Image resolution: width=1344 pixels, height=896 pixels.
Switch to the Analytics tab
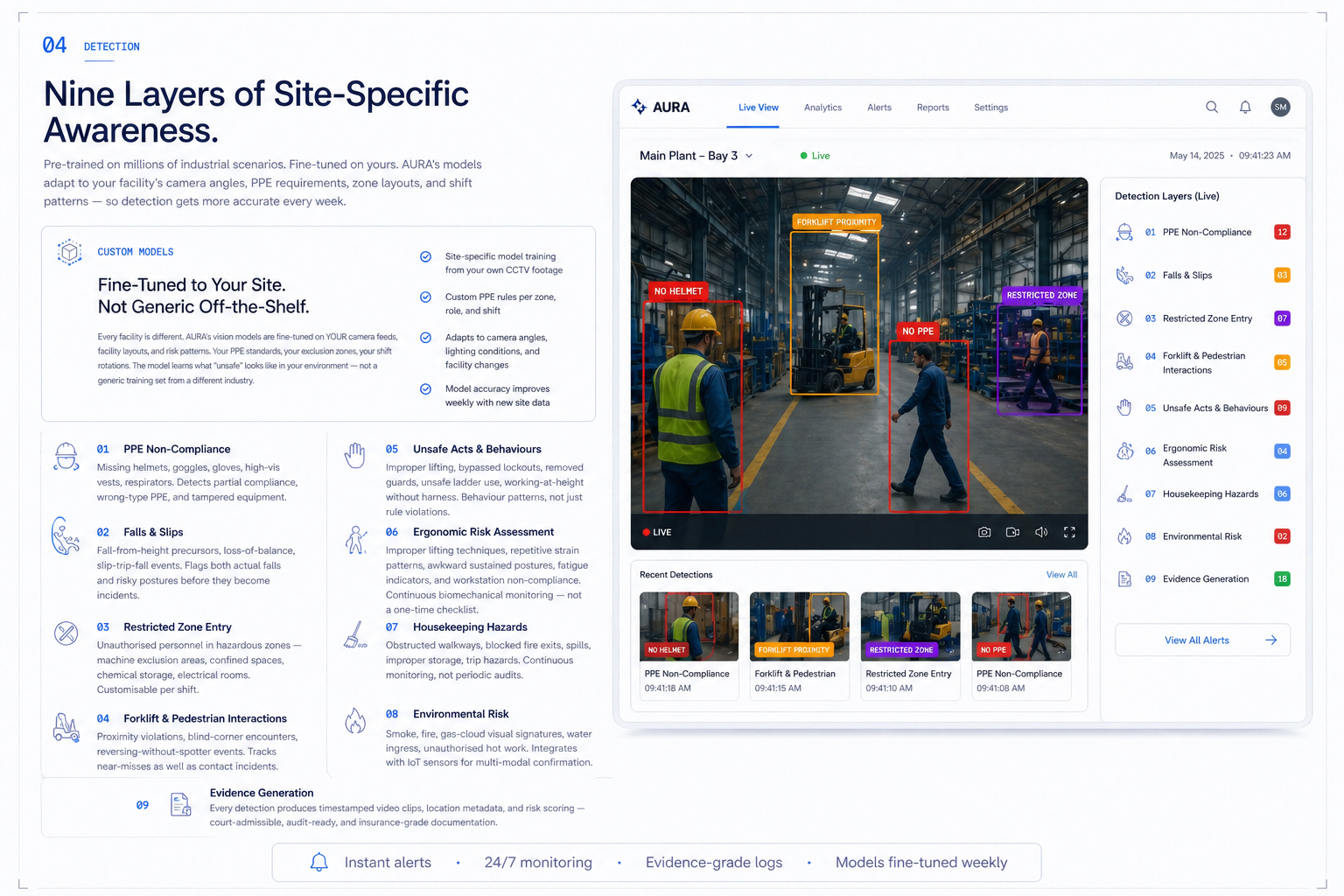822,108
